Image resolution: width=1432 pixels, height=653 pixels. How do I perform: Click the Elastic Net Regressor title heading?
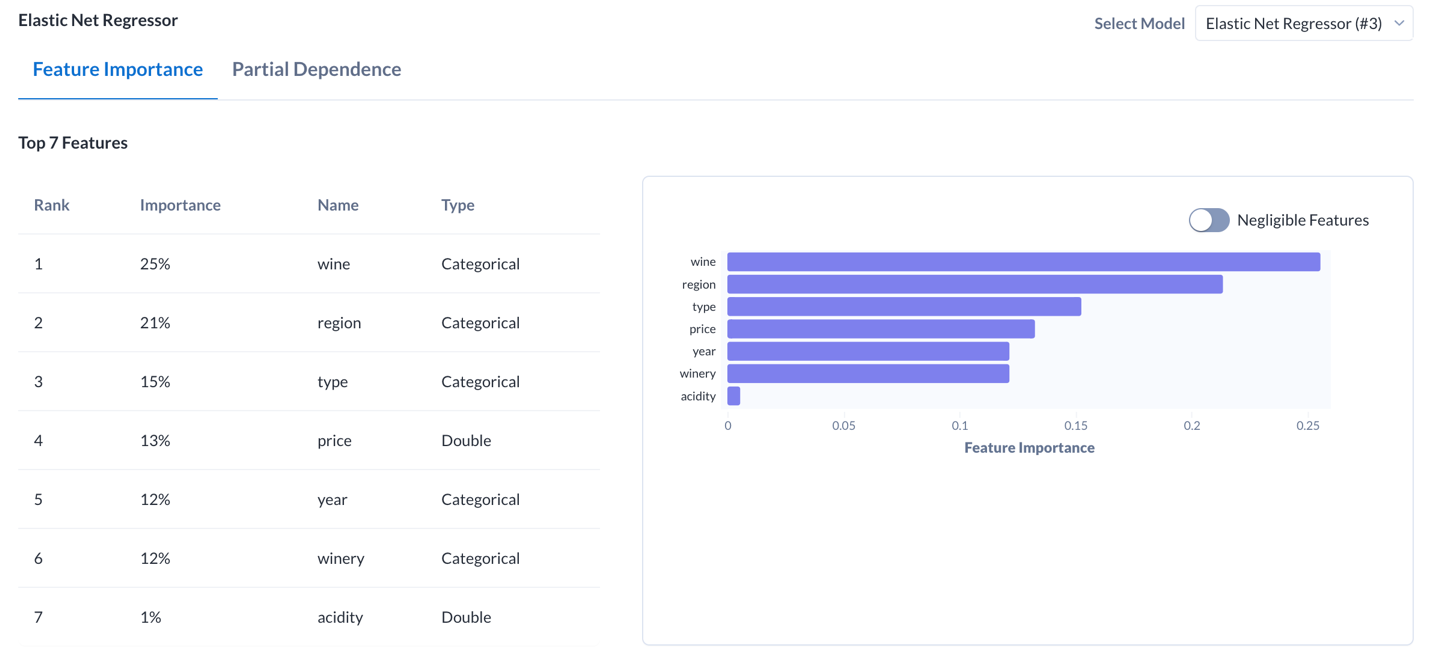click(x=97, y=19)
